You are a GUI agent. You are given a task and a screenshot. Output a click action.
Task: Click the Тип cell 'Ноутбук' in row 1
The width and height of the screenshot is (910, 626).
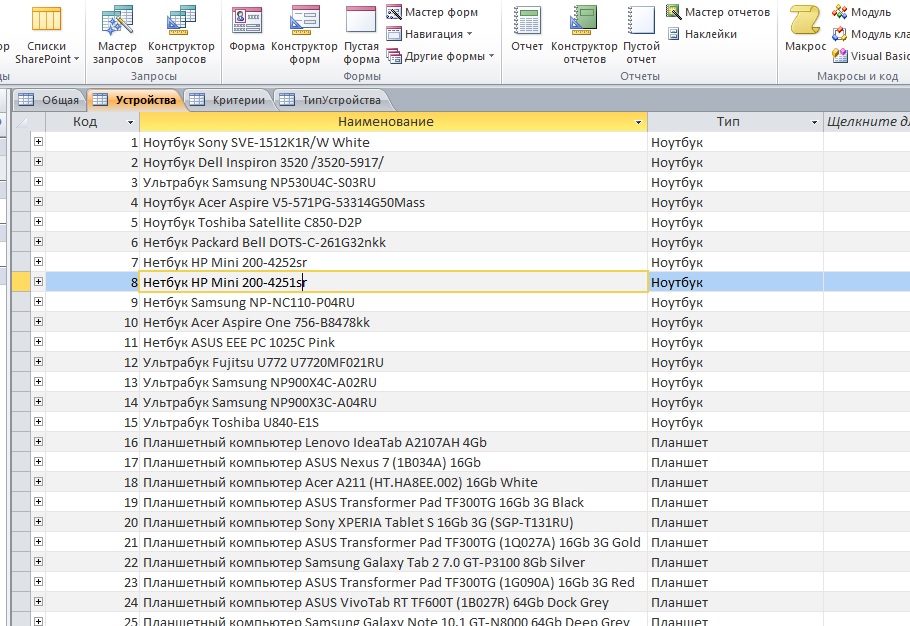pyautogui.click(x=735, y=142)
